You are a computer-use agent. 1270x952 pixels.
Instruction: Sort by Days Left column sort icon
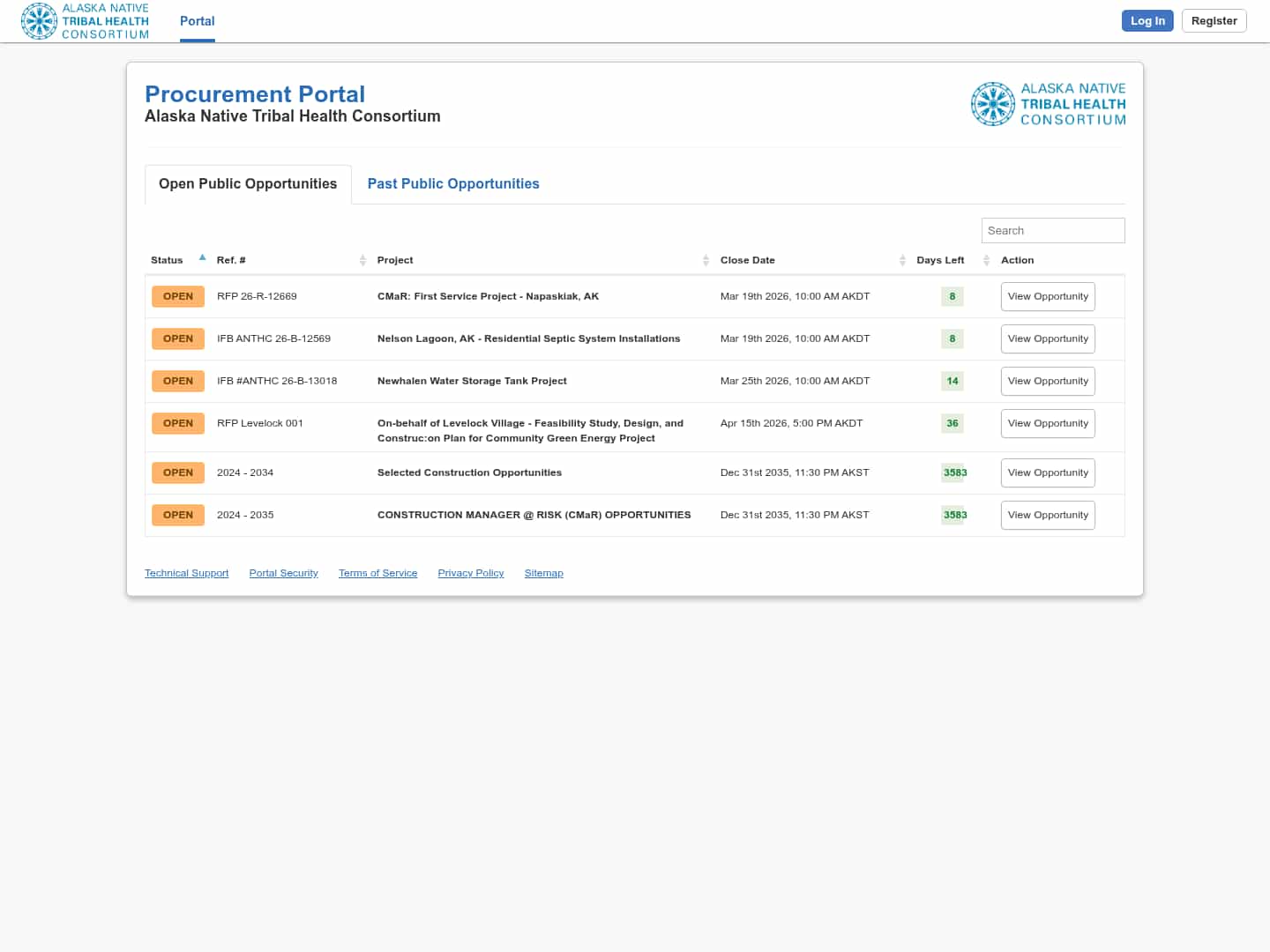pyautogui.click(x=986, y=260)
